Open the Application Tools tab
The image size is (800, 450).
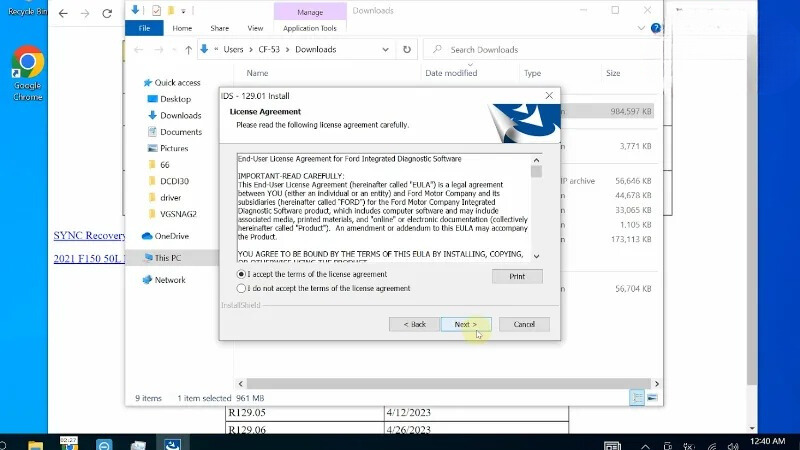click(x=310, y=28)
